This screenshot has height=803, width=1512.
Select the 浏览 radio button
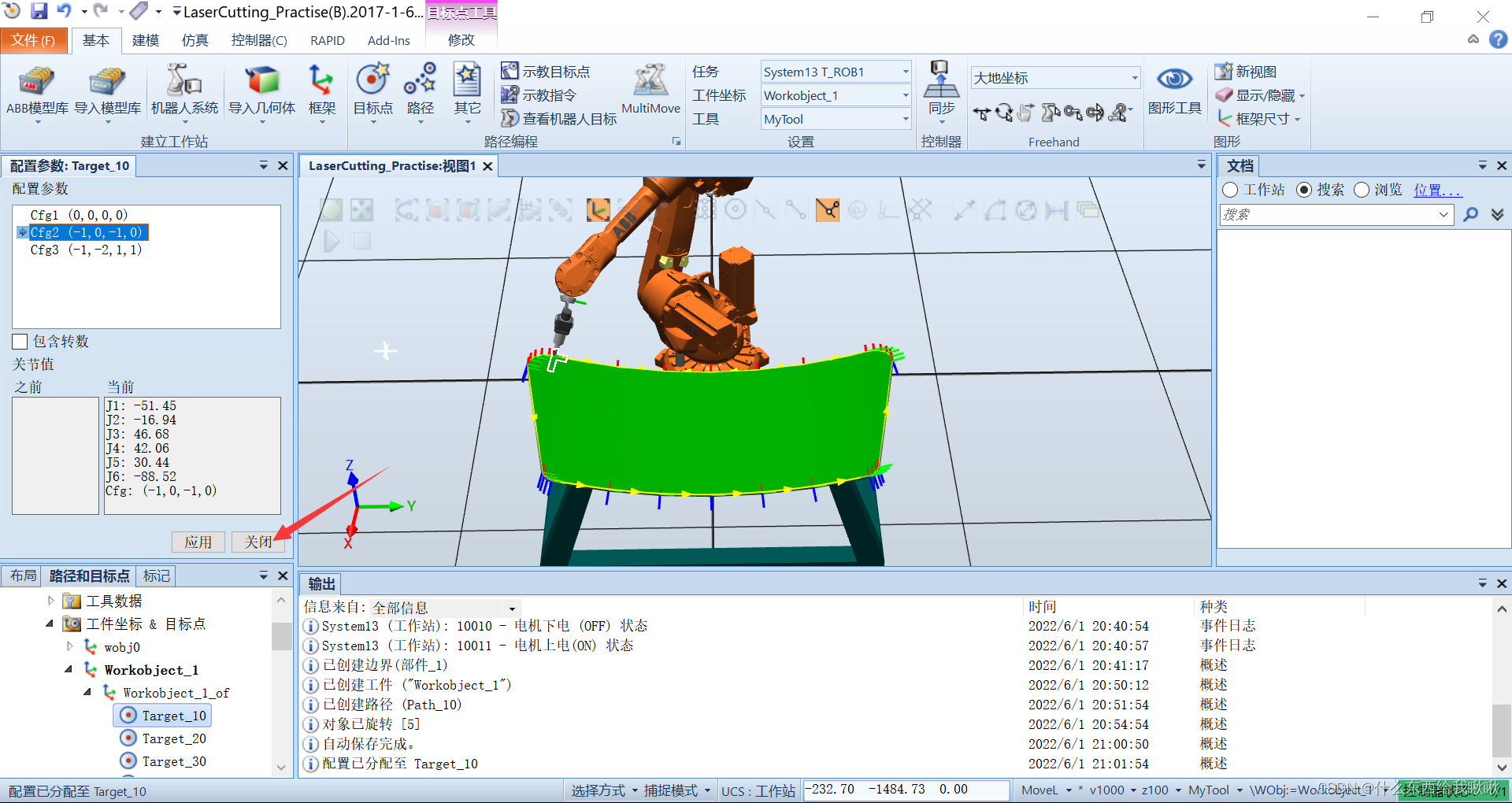[x=1362, y=190]
